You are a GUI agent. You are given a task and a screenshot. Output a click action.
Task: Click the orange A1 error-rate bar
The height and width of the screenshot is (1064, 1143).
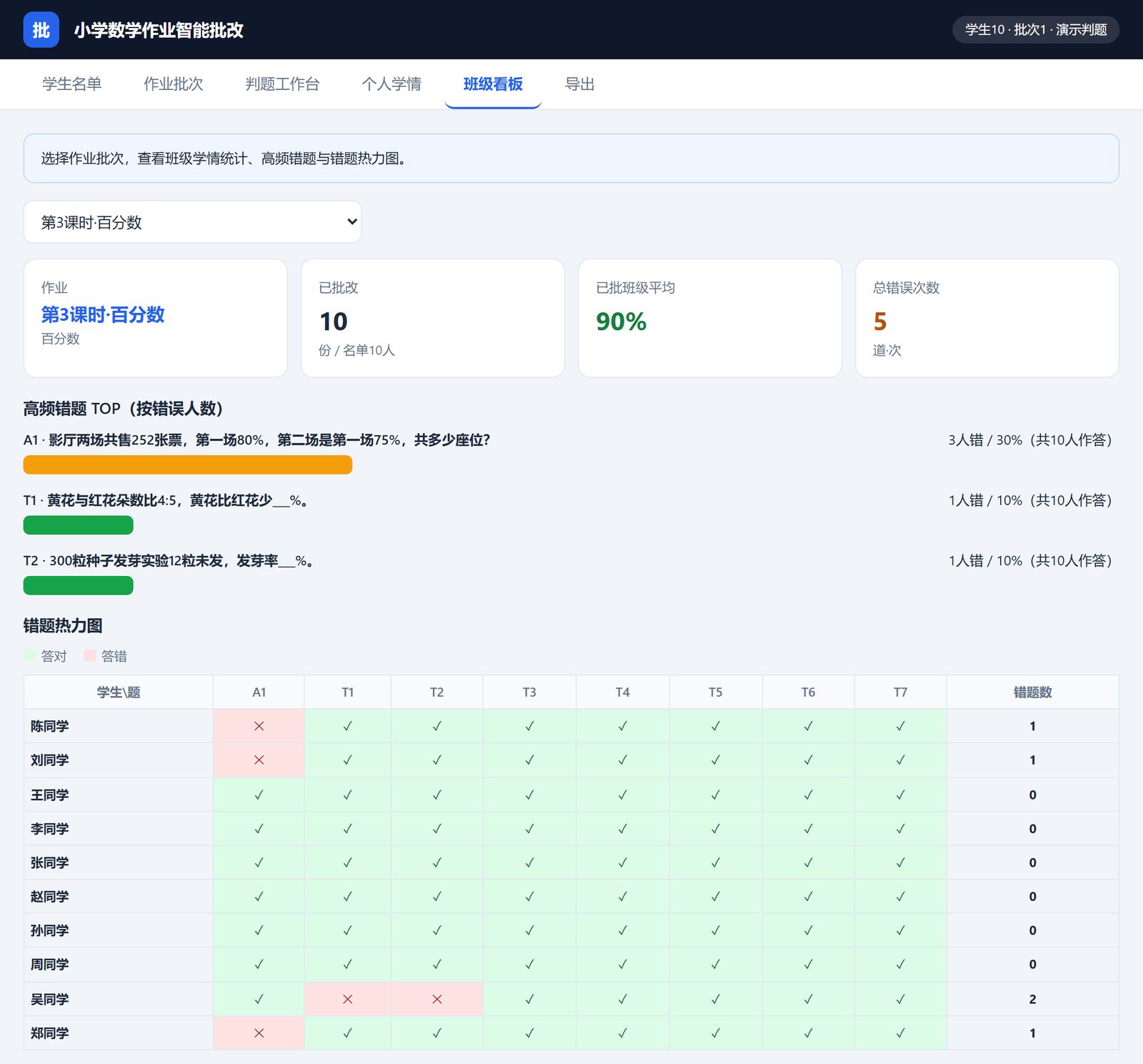[x=188, y=464]
